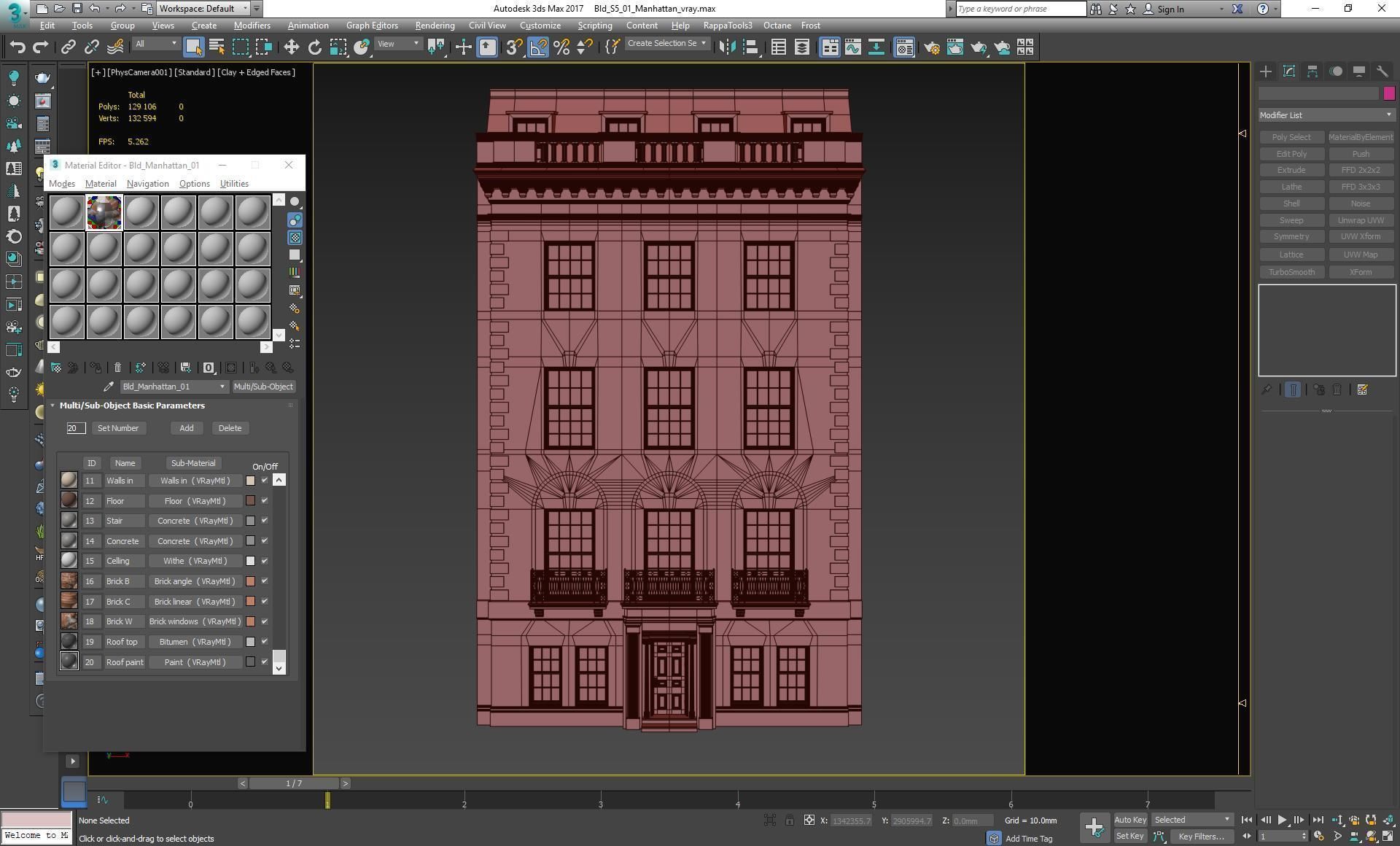Activate Select and Link tool
This screenshot has width=1400, height=846.
[68, 47]
